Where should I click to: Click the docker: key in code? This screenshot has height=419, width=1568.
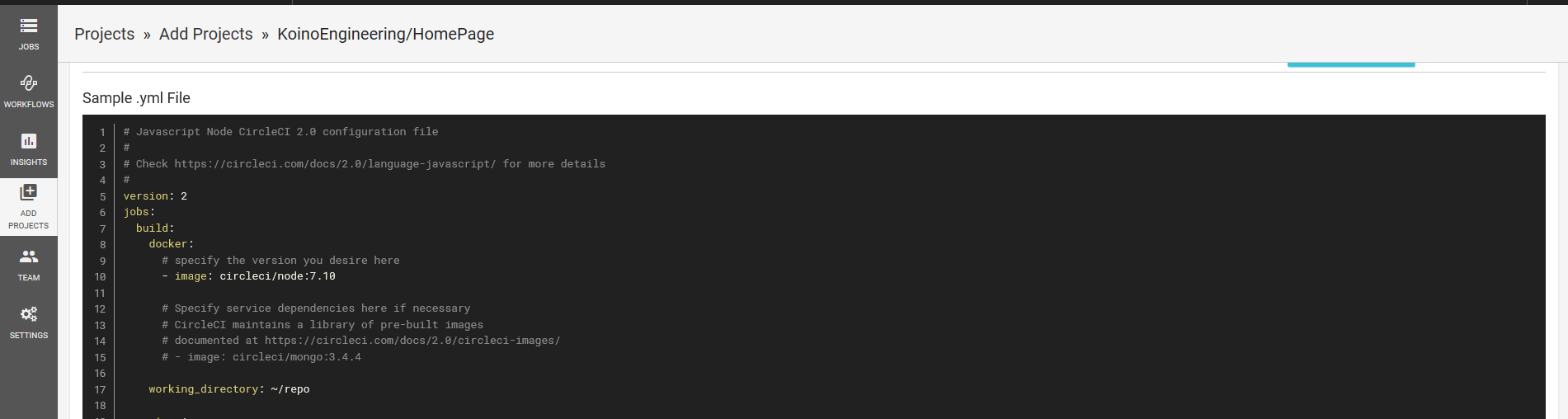171,244
